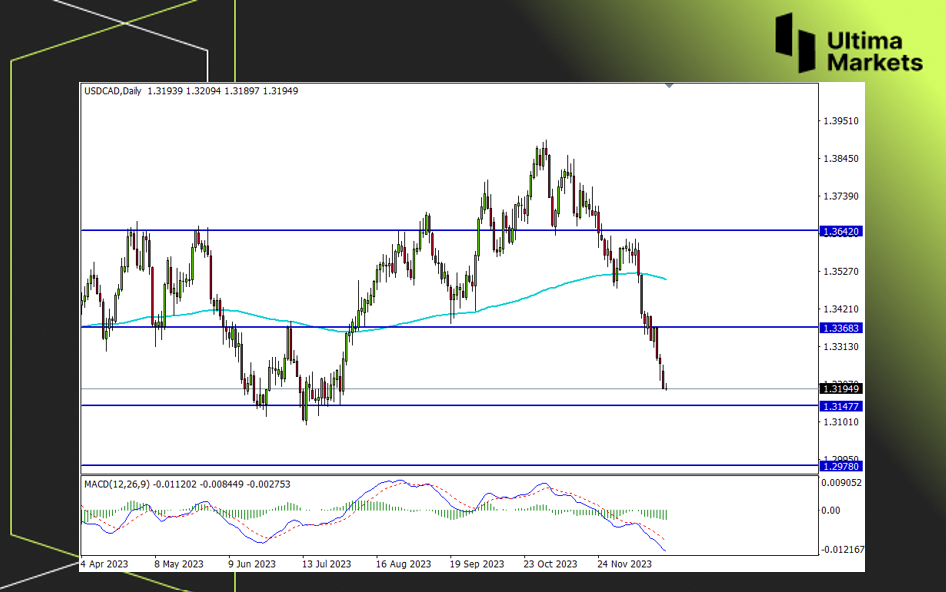Select the 1.36420 resistance price tag
This screenshot has height=592, width=946.
840,231
